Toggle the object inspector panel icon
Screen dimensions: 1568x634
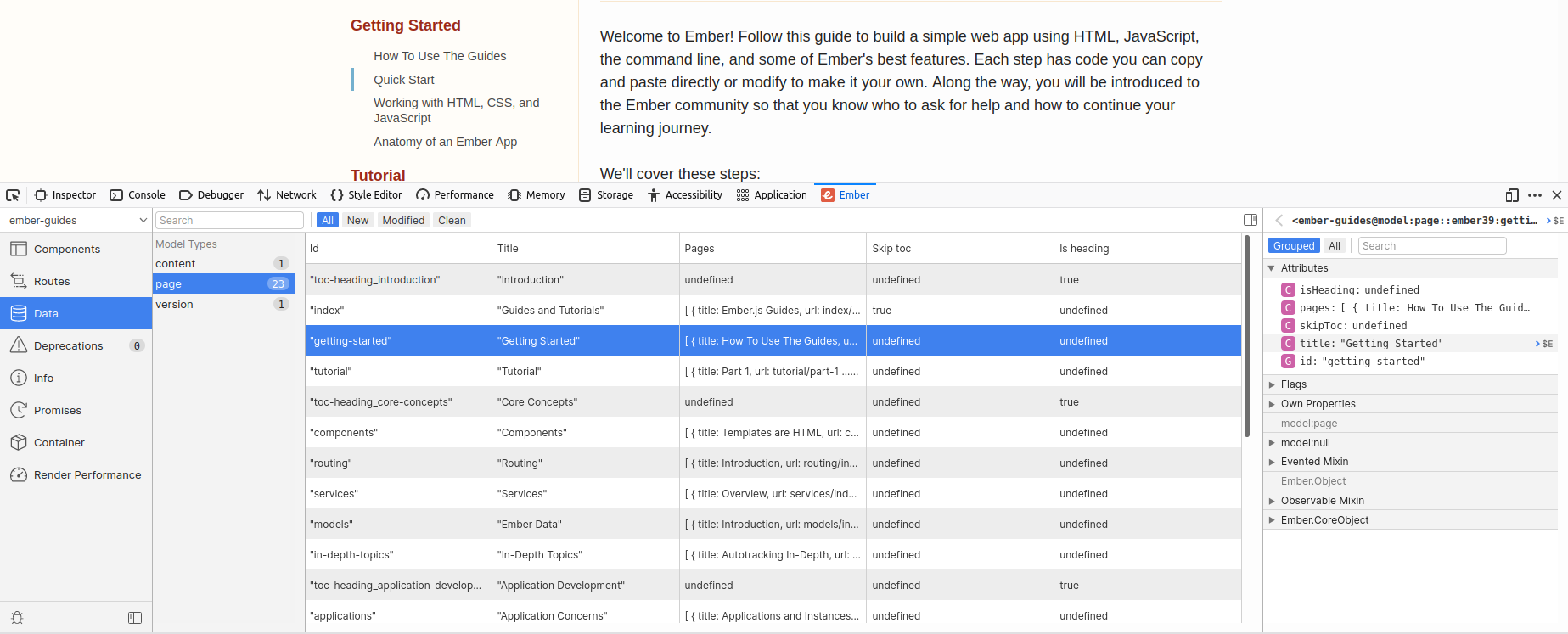[x=1250, y=220]
